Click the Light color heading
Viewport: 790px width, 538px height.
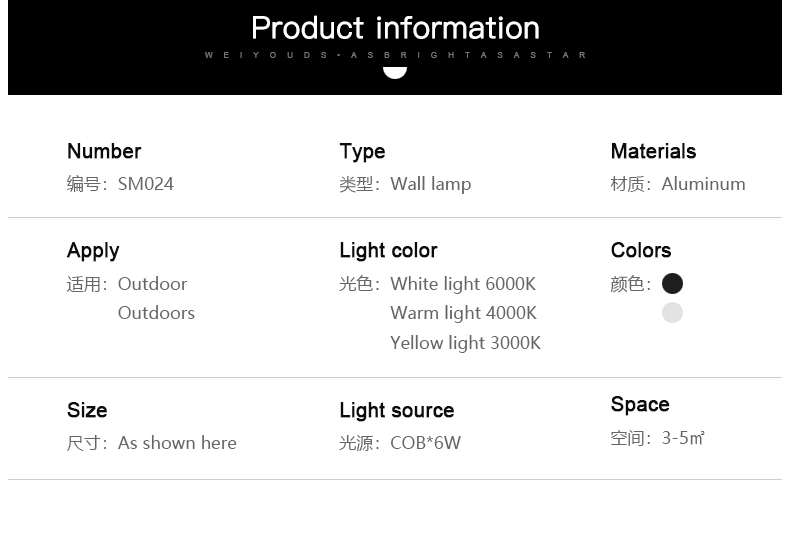[x=388, y=251]
